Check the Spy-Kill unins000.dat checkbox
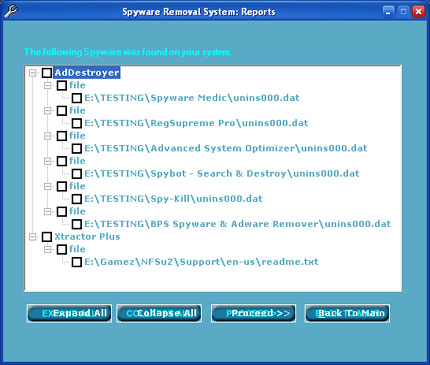The width and height of the screenshot is (430, 365). tap(77, 199)
